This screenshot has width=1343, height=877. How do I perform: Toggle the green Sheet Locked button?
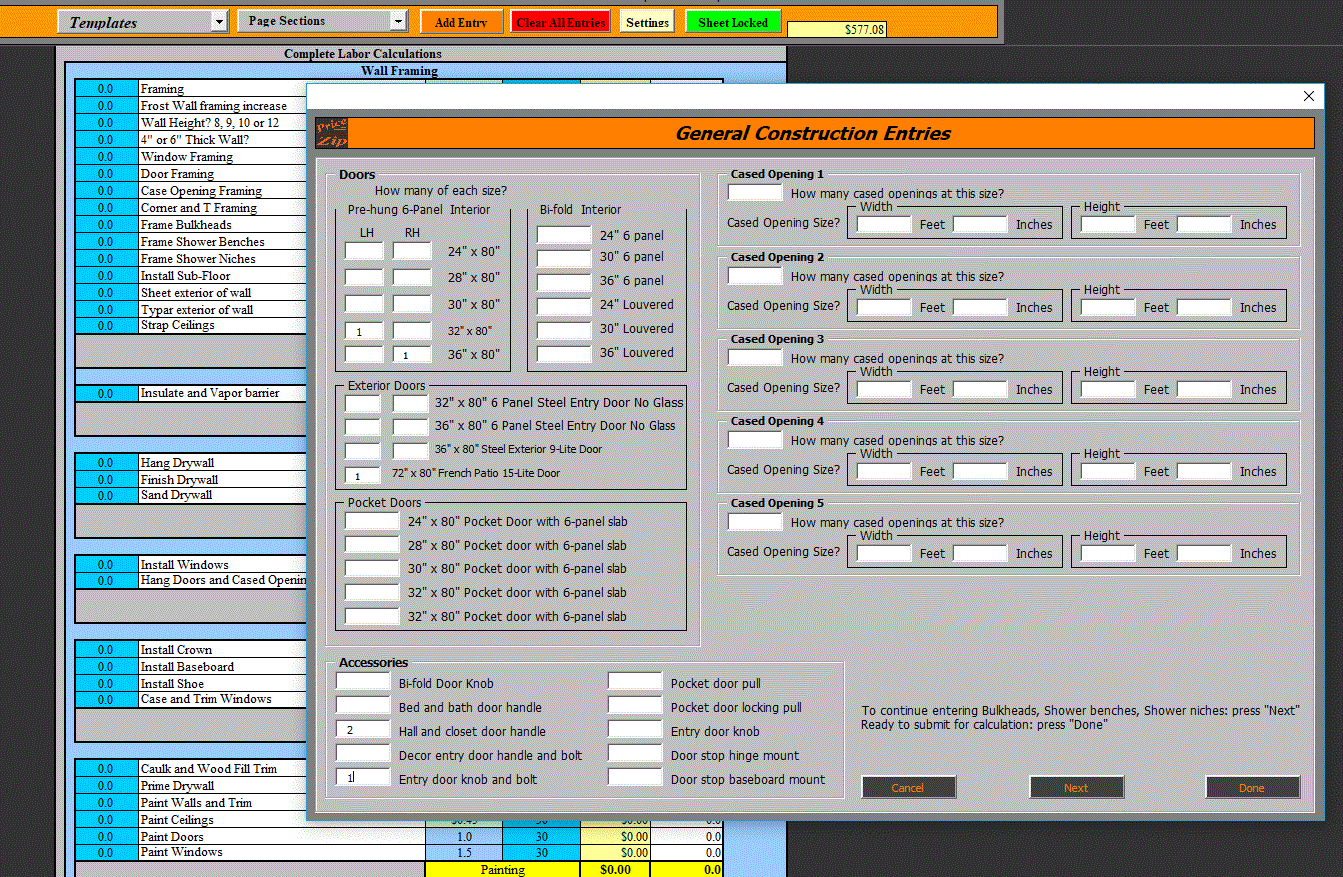coord(733,22)
